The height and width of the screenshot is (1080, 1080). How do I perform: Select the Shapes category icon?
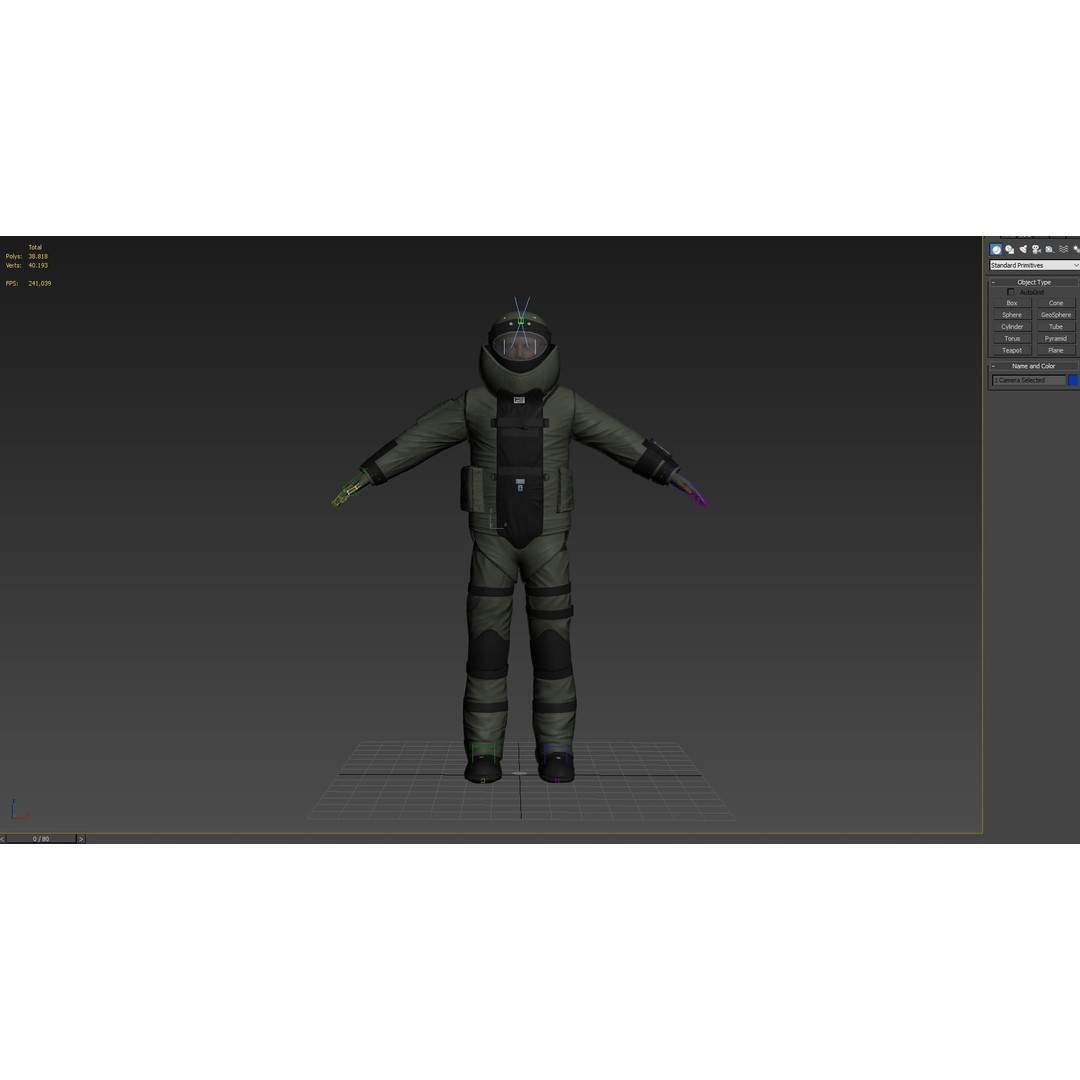(1010, 249)
